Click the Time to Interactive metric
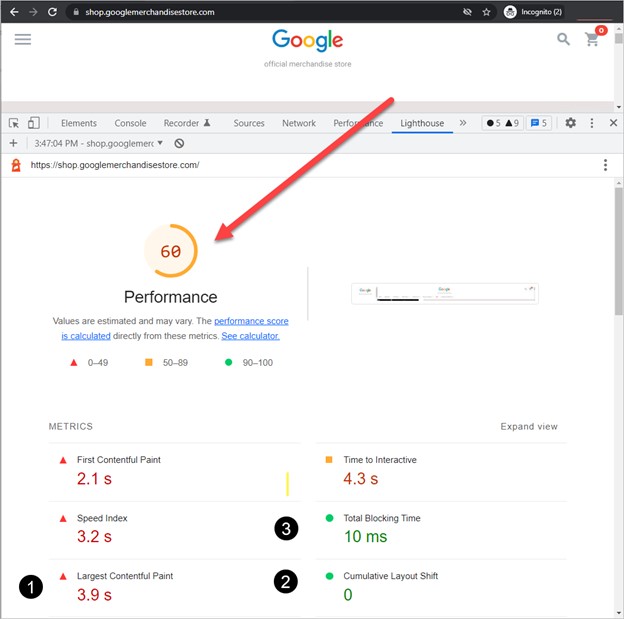 coord(441,472)
